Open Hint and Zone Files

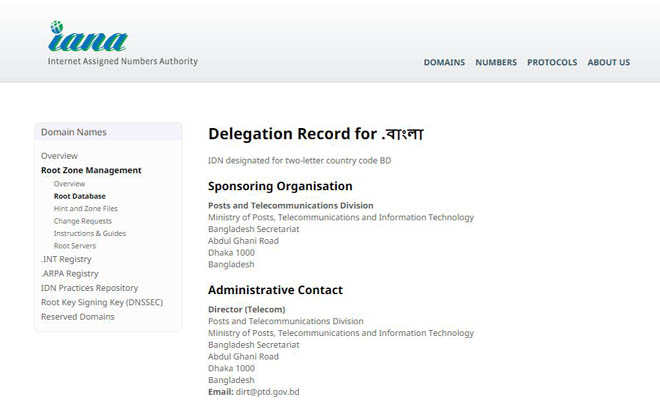85,208
